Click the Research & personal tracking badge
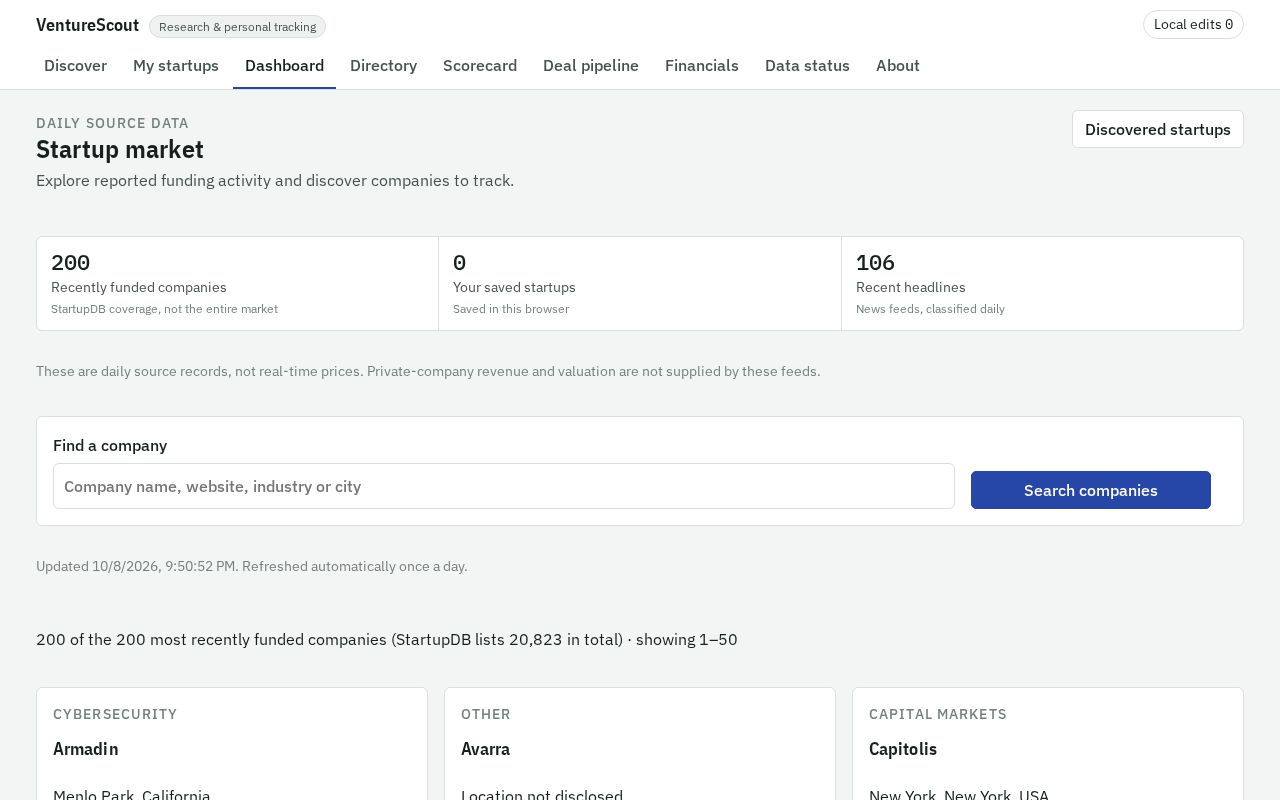1280x800 pixels. click(x=237, y=27)
